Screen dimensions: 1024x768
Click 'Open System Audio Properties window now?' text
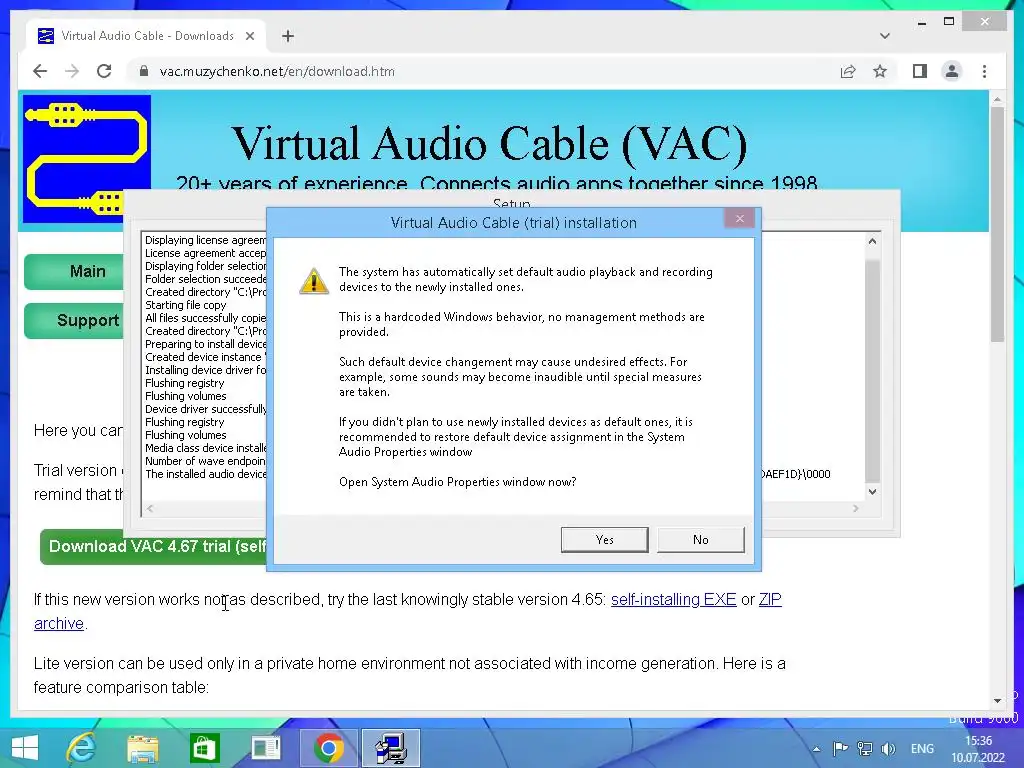tap(457, 482)
